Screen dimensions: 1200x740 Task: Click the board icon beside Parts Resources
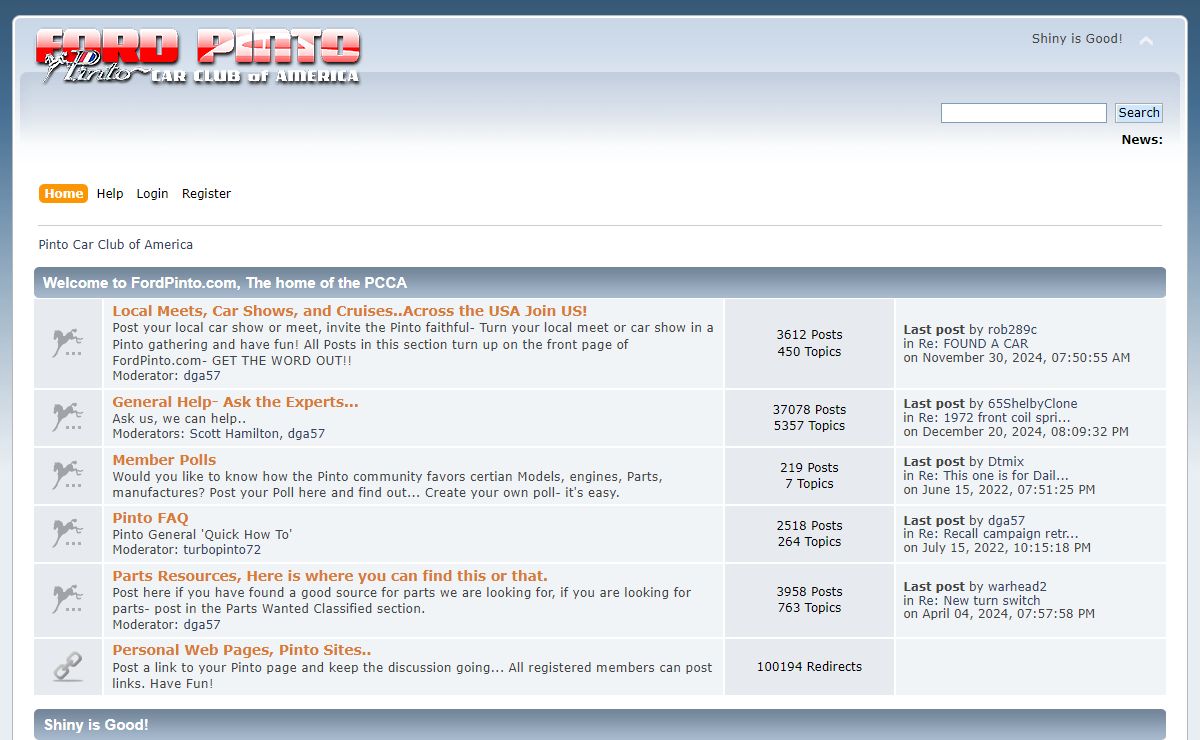pos(68,599)
